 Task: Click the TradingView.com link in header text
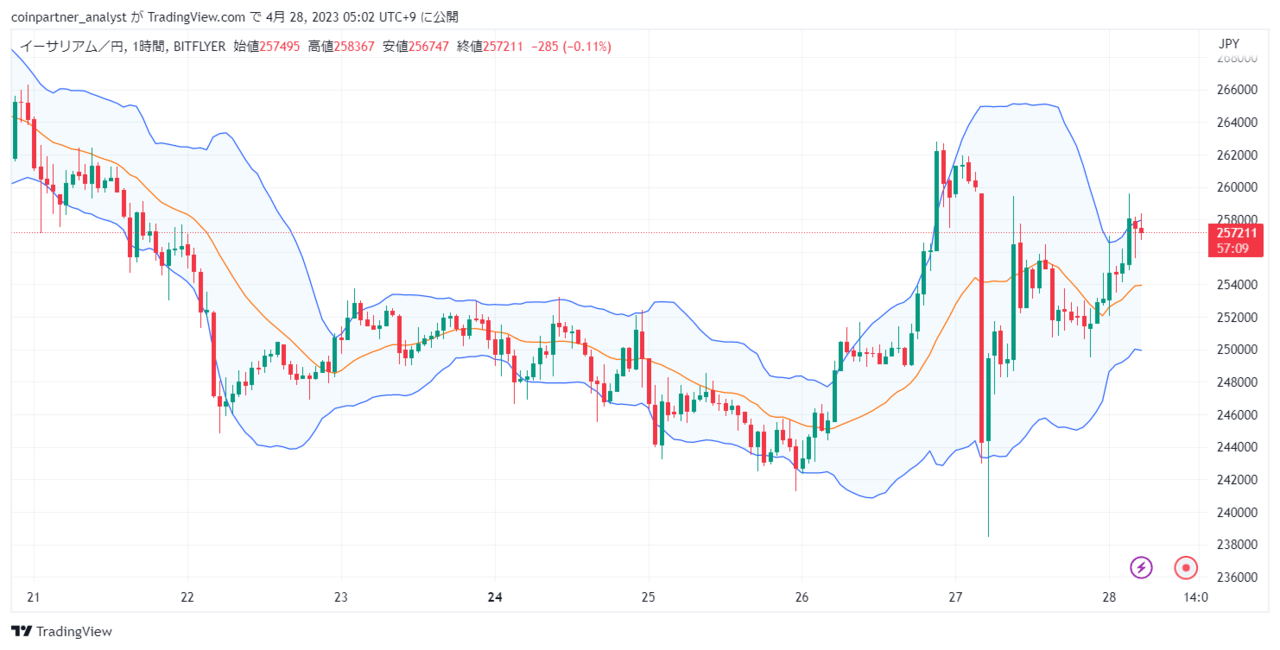pyautogui.click(x=189, y=17)
